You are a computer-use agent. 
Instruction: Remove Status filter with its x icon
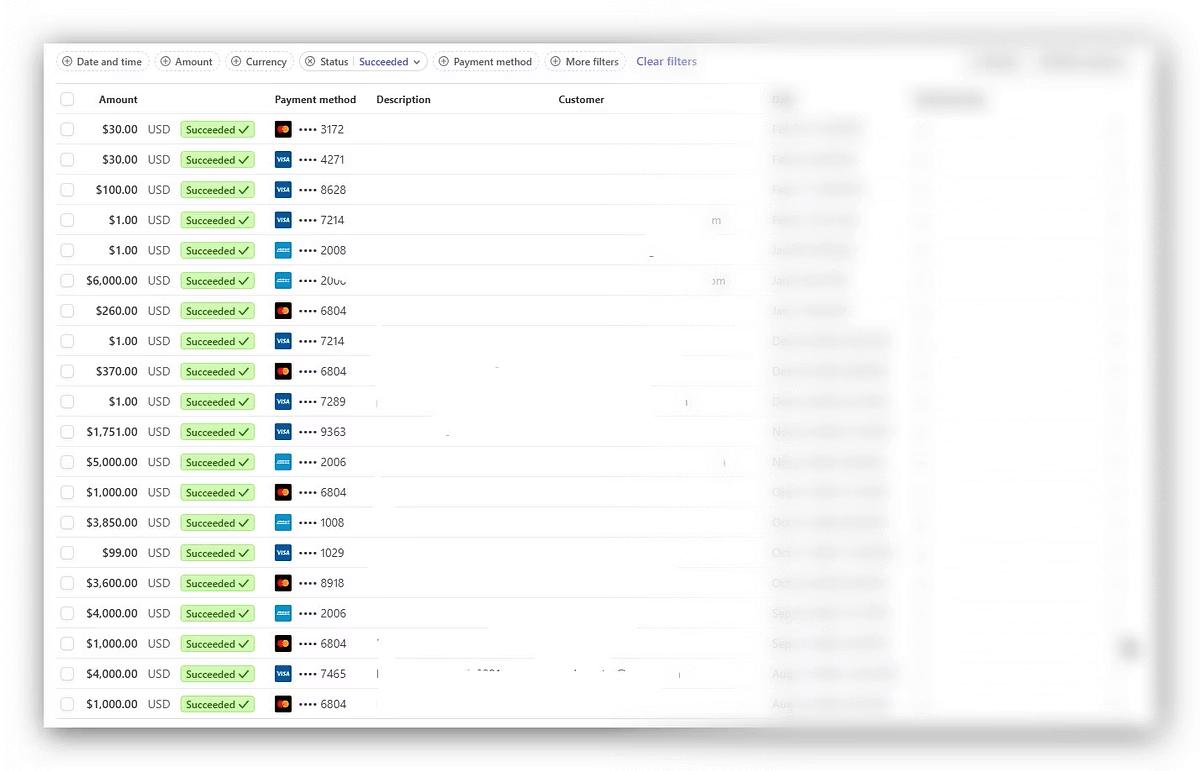tap(310, 62)
